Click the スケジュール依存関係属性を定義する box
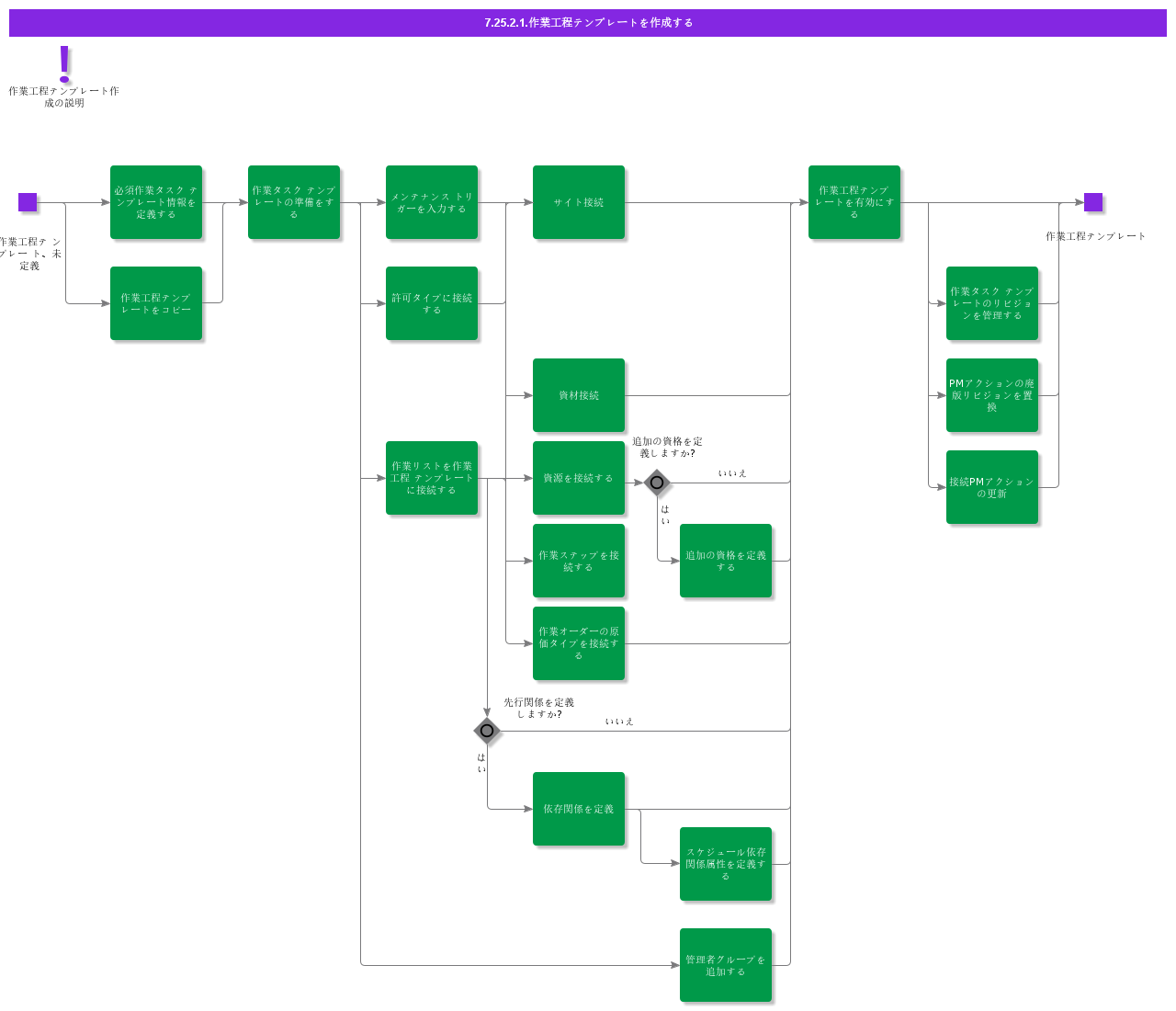 click(x=726, y=864)
